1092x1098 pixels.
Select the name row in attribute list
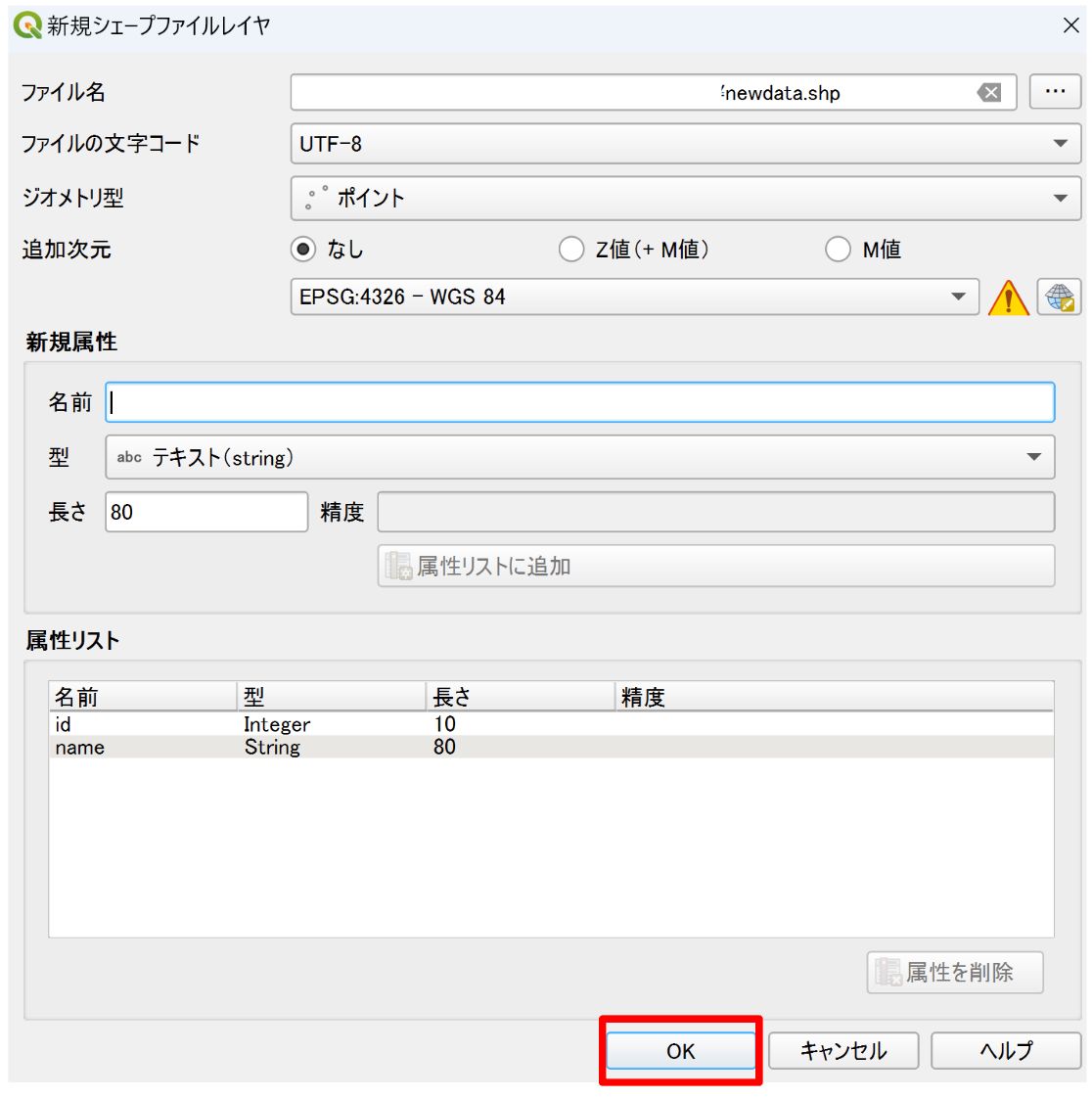click(552, 748)
